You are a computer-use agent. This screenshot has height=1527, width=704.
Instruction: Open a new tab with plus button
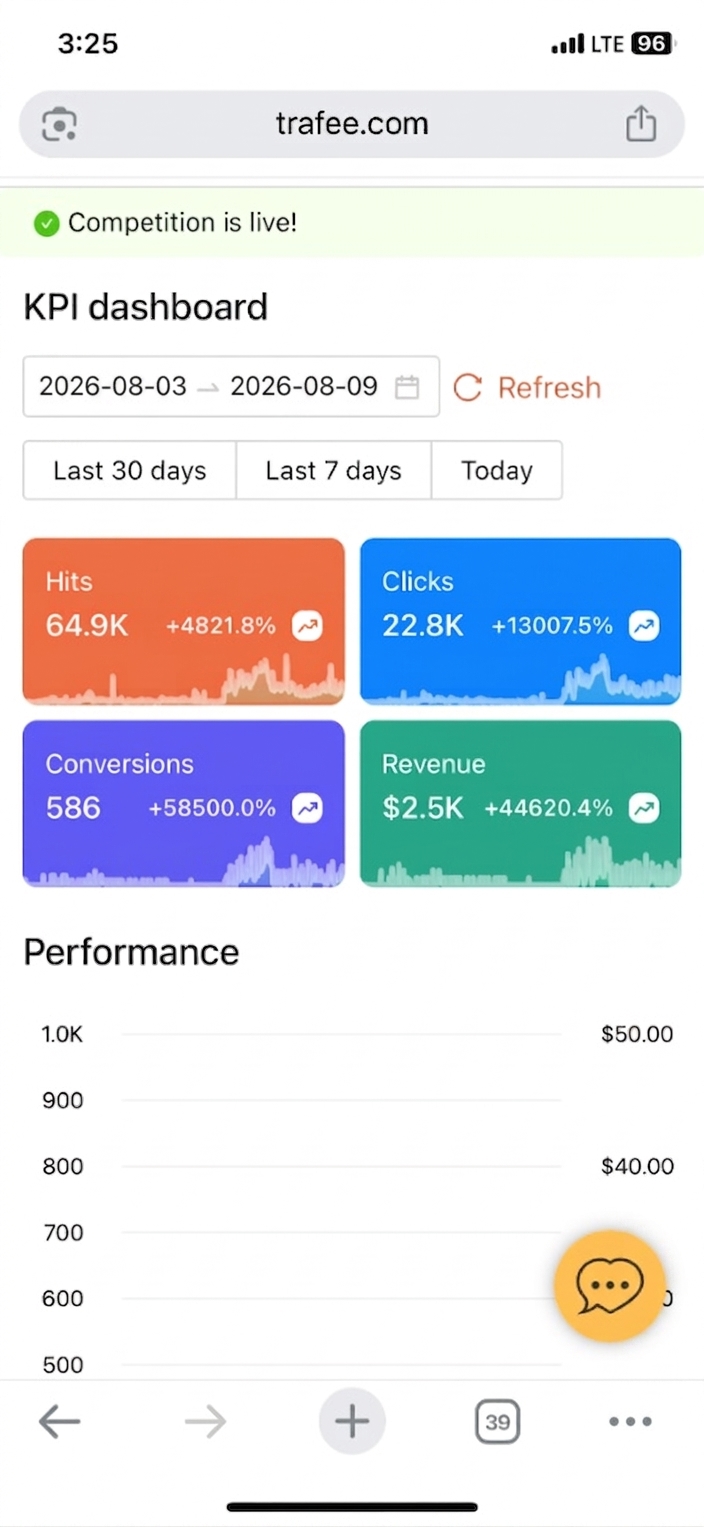pos(352,1421)
